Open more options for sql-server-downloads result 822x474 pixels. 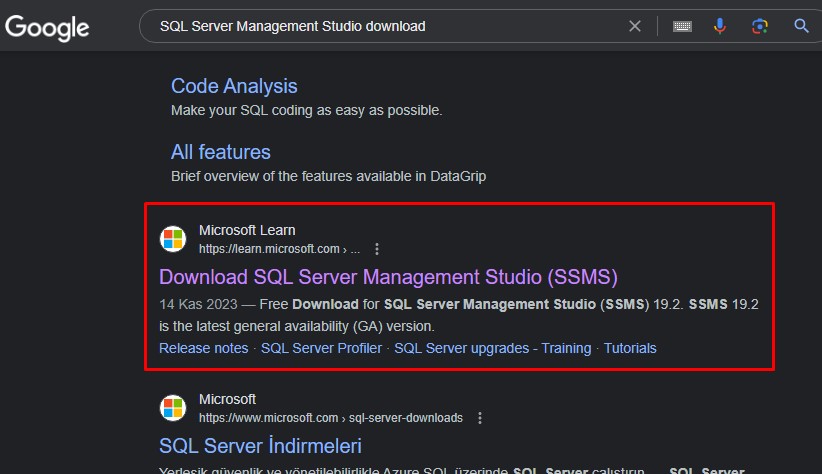click(x=480, y=418)
